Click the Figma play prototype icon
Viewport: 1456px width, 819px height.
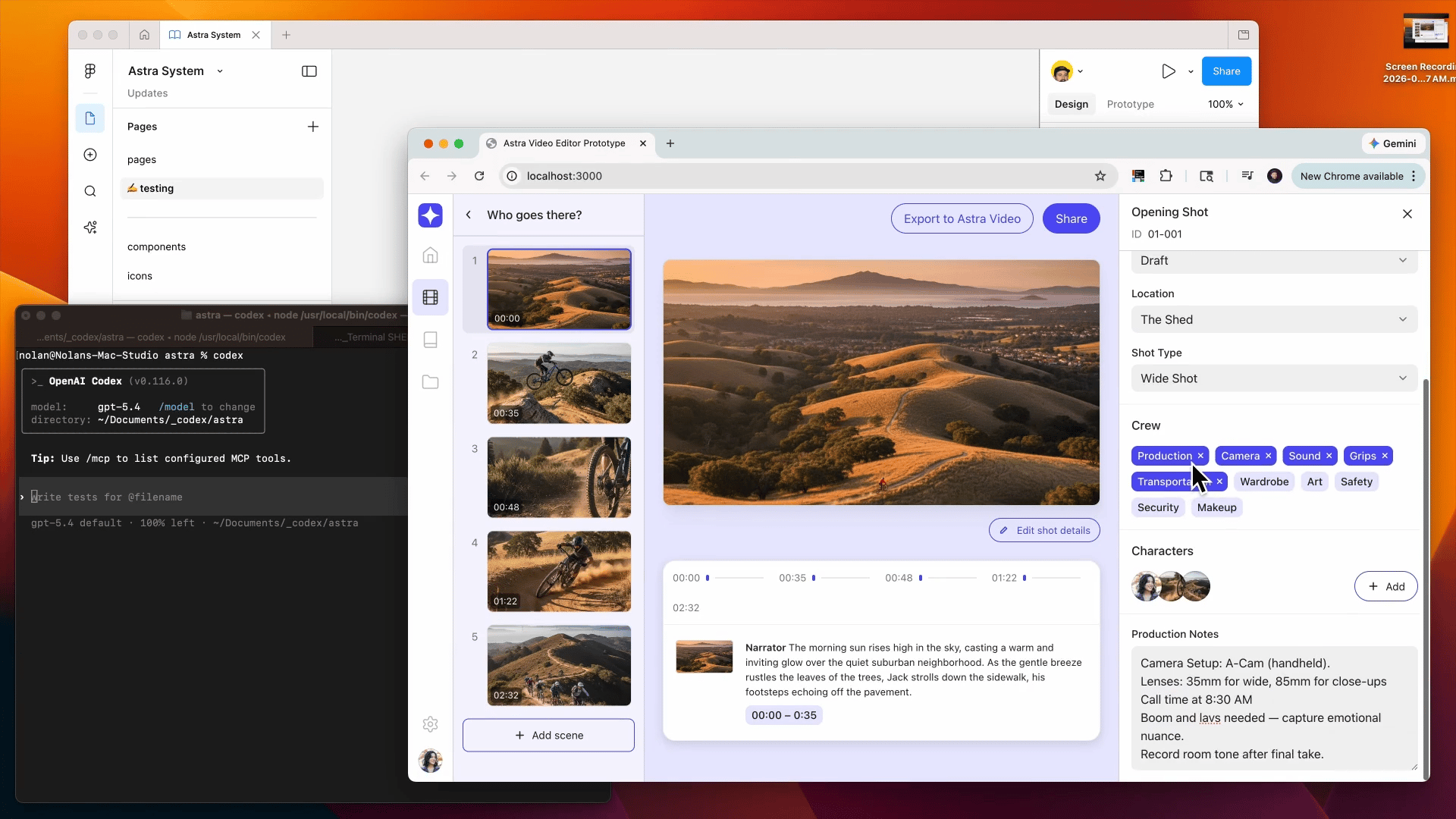click(1168, 71)
